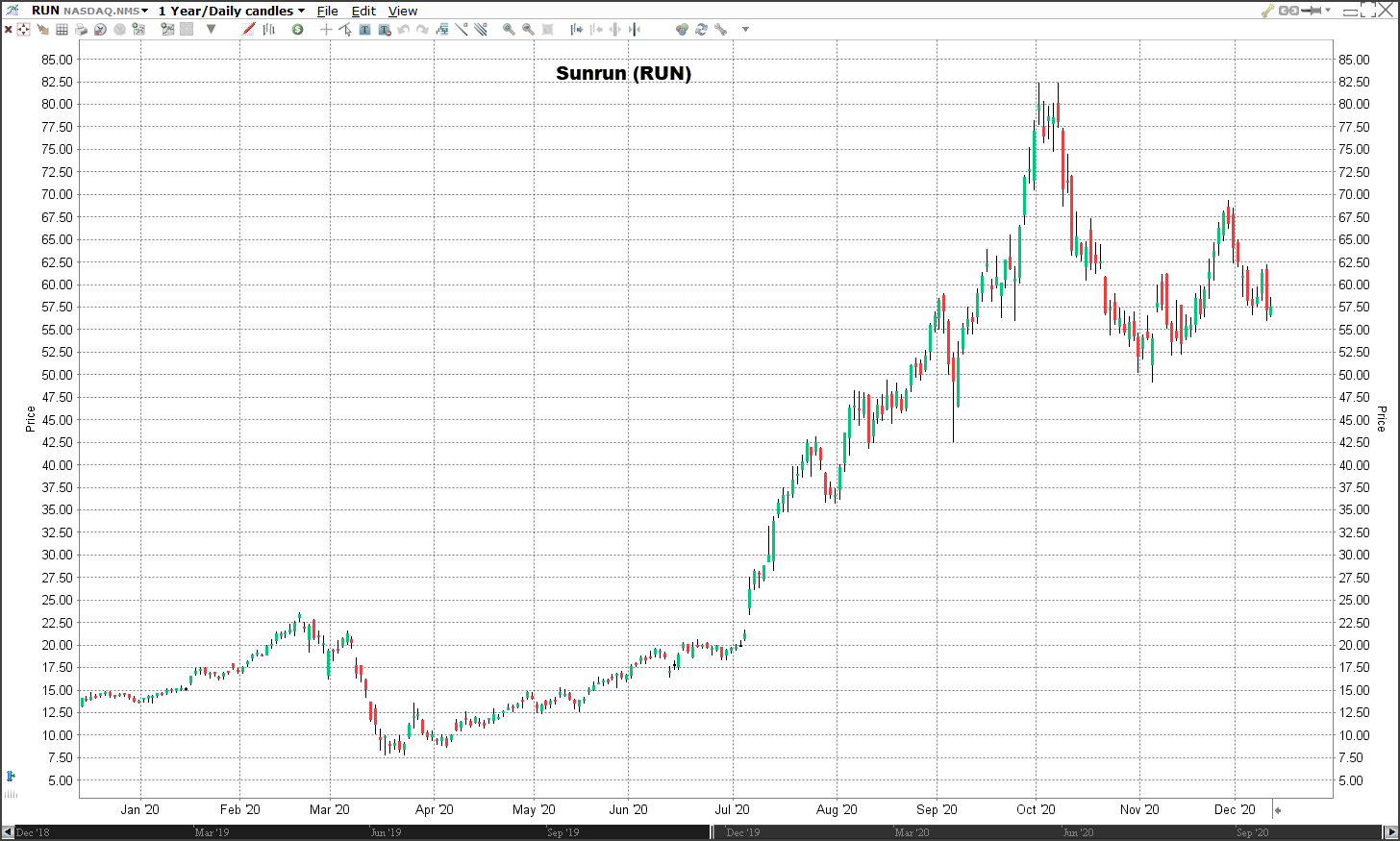Click the left arrow of timeline scrollbar

pyautogui.click(x=8, y=831)
